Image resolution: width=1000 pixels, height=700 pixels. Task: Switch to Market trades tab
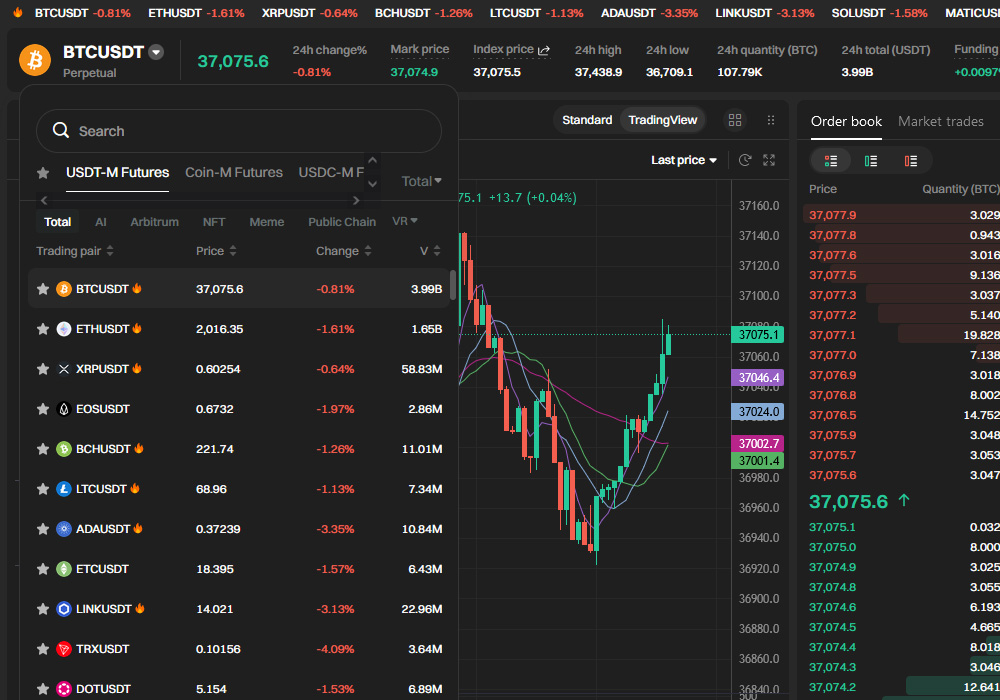[x=941, y=121]
